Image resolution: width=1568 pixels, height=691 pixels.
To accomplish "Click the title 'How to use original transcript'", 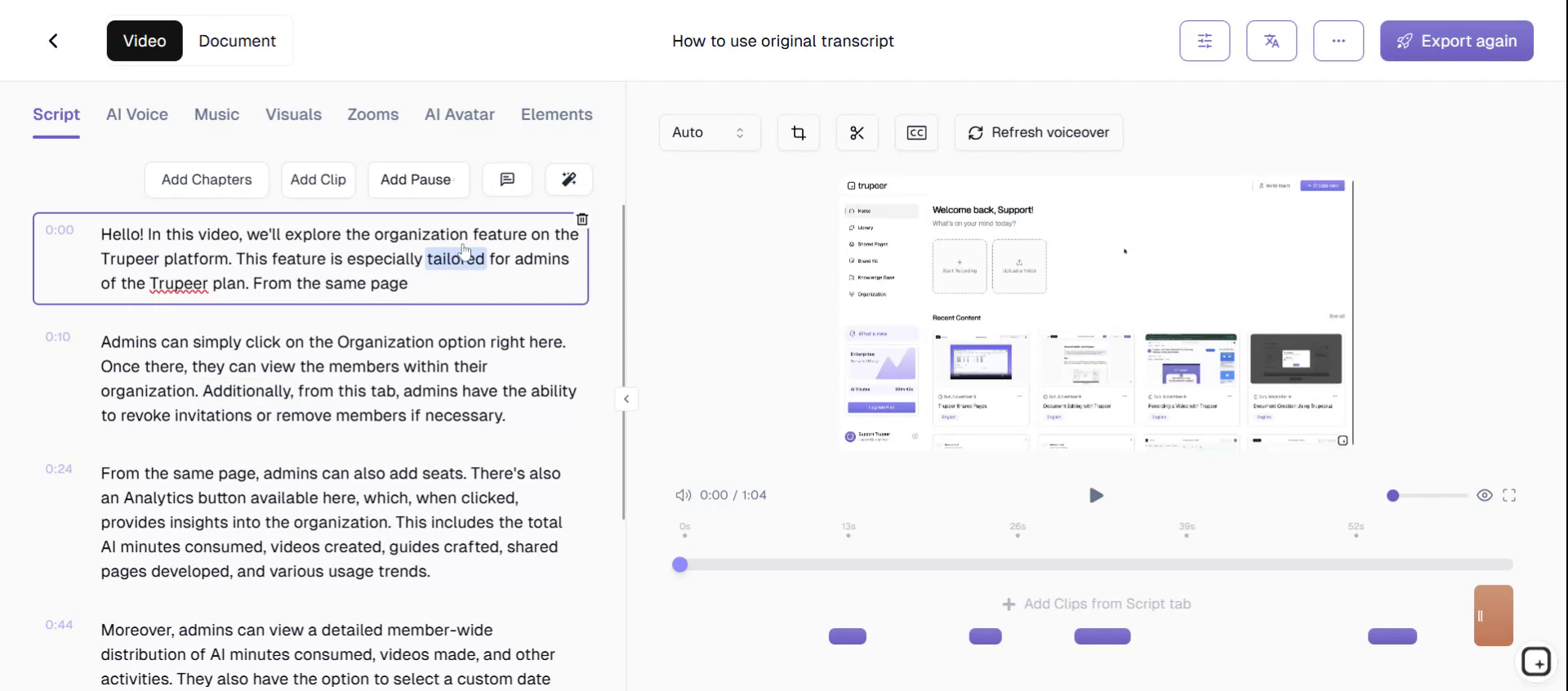I will click(x=782, y=41).
